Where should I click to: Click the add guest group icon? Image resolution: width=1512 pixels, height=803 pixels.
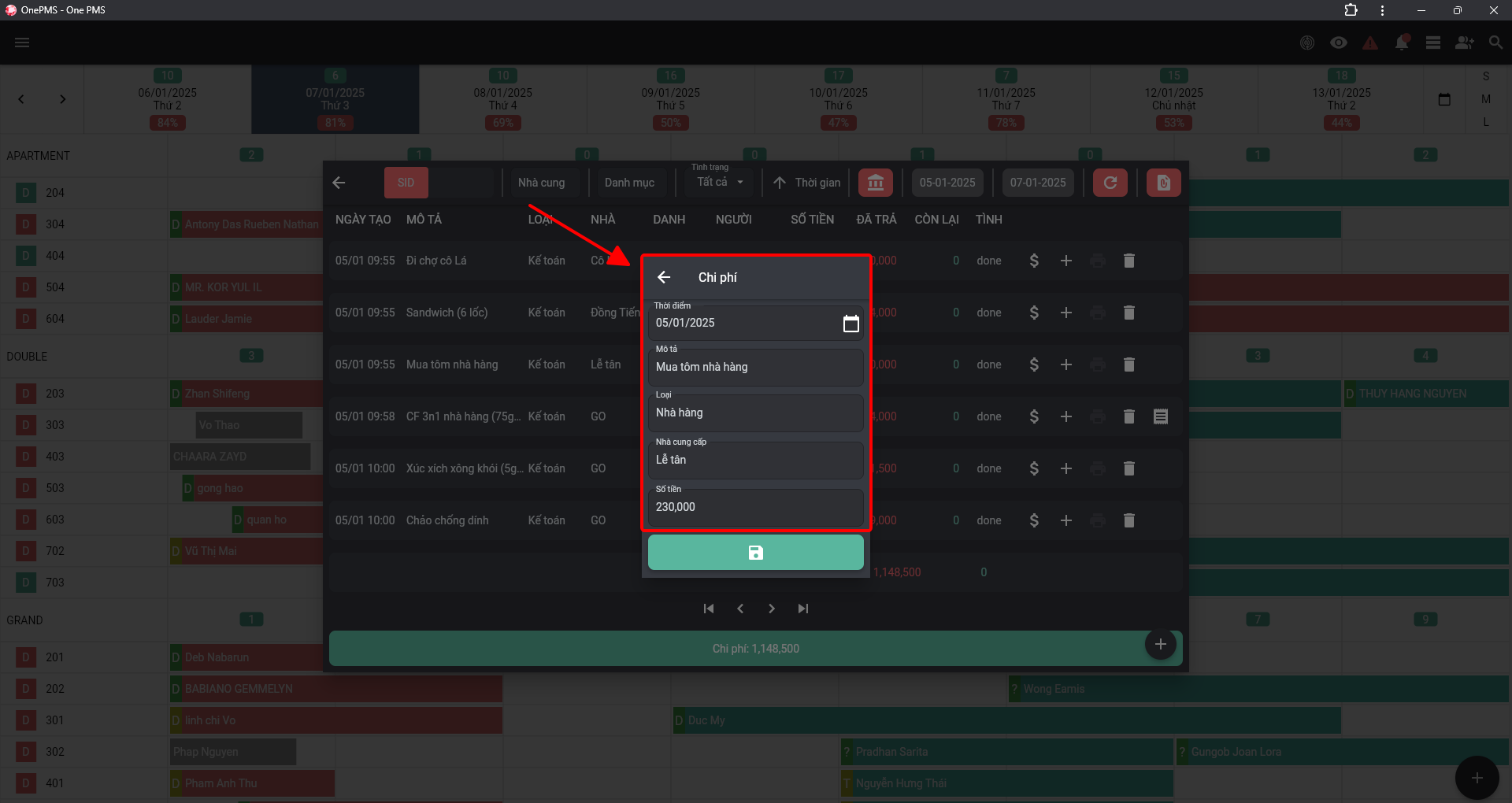pos(1465,43)
